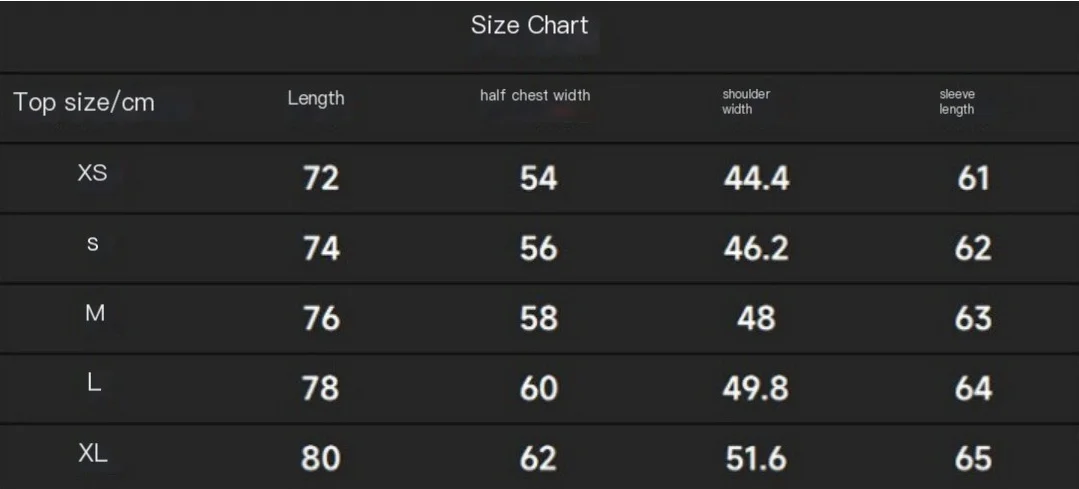Select the shoulder width column header
The height and width of the screenshot is (489, 1079).
(x=745, y=102)
